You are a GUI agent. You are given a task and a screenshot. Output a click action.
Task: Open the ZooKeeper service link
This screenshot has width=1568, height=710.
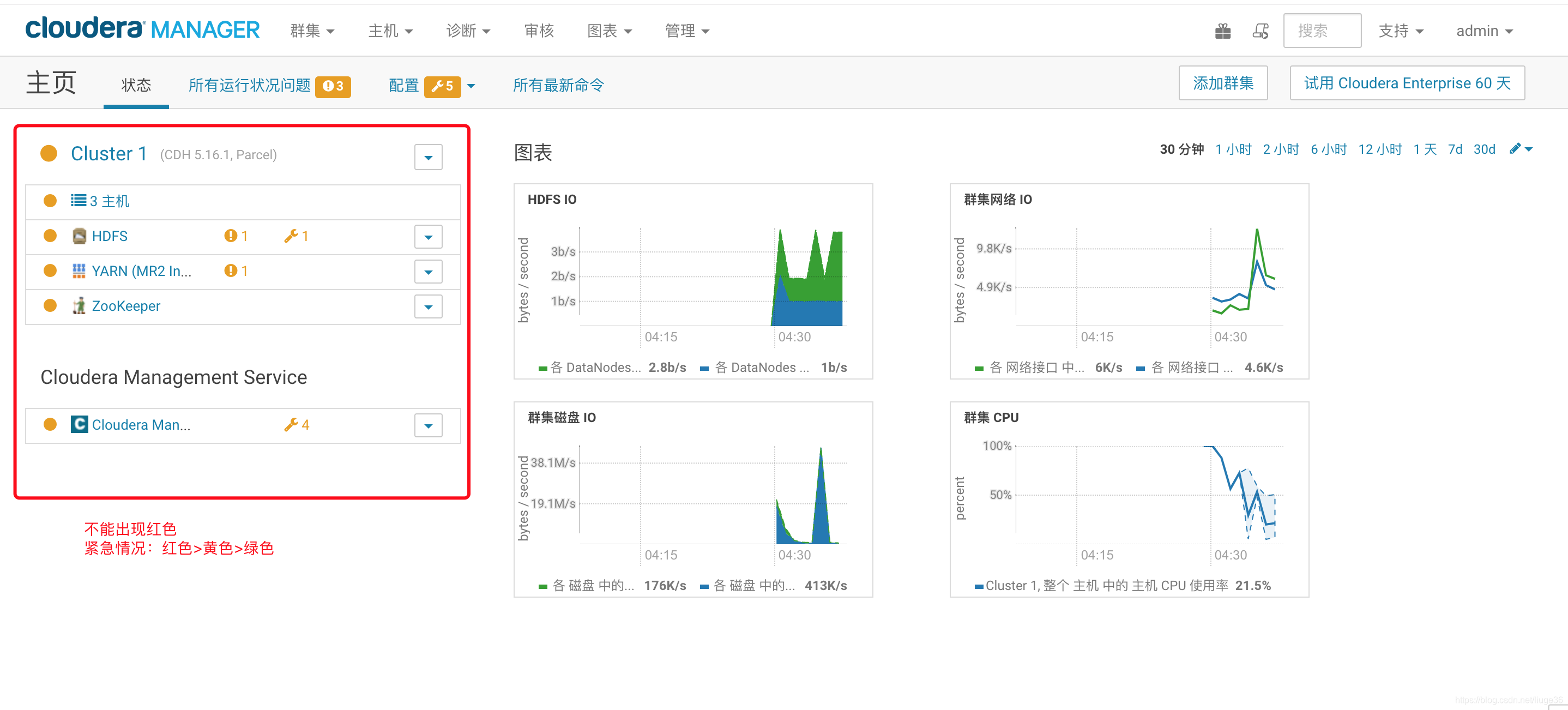tap(126, 306)
